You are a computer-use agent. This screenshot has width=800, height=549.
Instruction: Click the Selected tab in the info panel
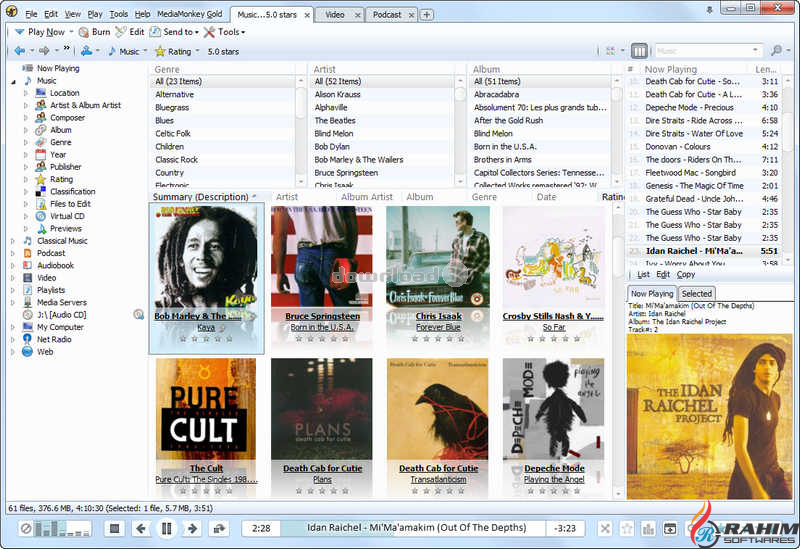697,293
